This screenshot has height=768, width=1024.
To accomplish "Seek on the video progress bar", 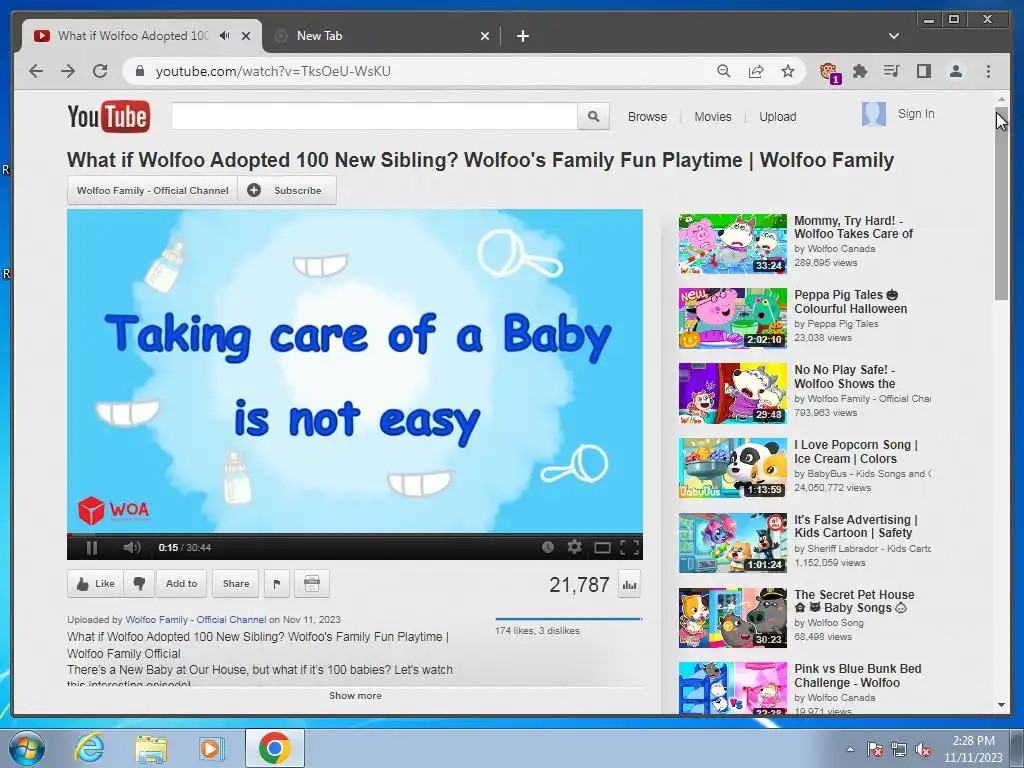I will [355, 535].
